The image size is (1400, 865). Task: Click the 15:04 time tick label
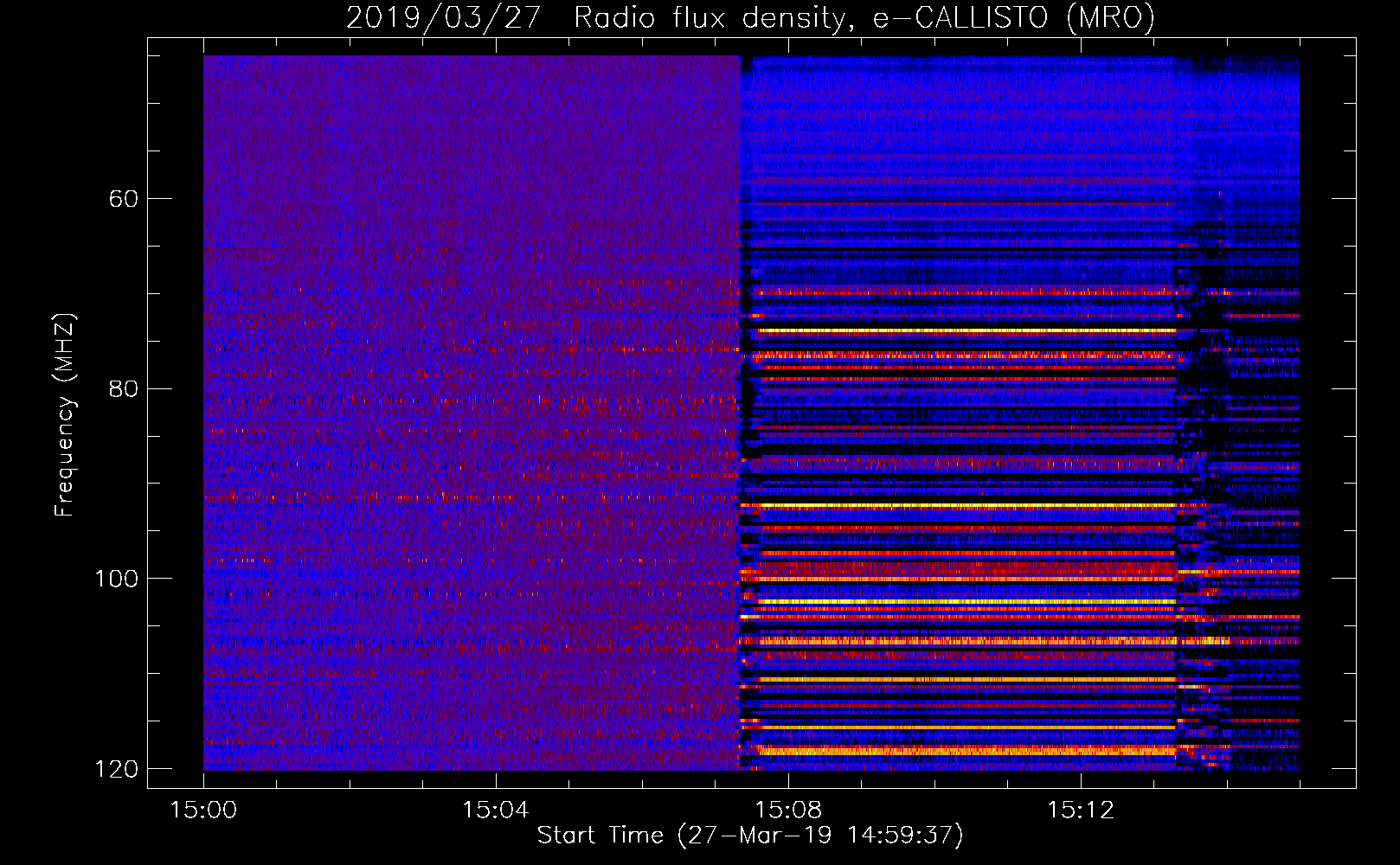coord(496,811)
